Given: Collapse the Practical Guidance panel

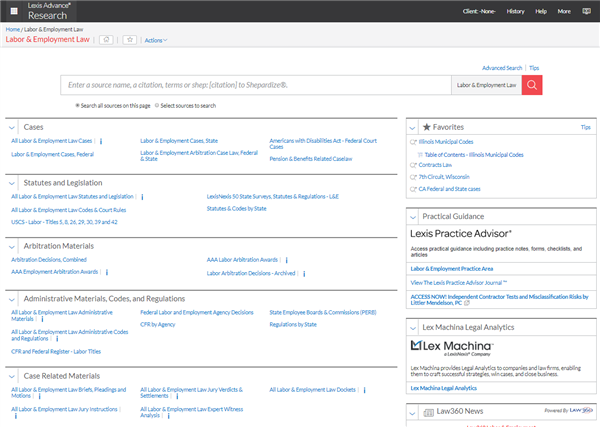Looking at the screenshot, I should point(412,217).
